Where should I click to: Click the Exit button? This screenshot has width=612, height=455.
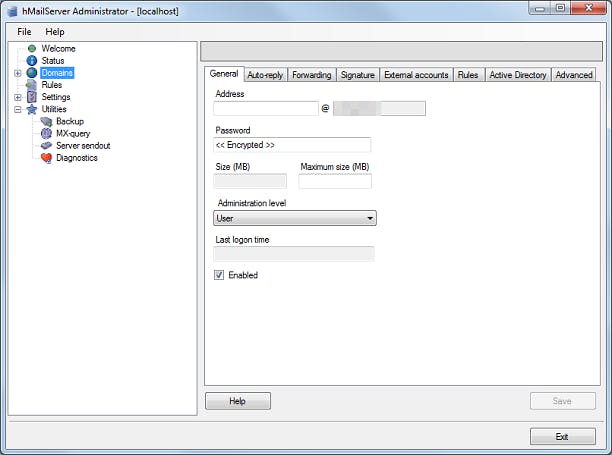[562, 437]
